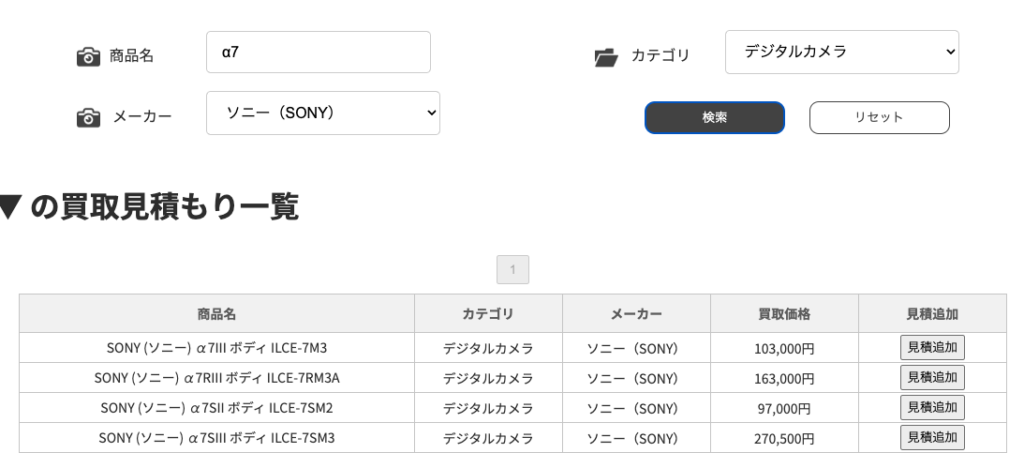This screenshot has width=1024, height=453.
Task: Click the 商品名 table column header
Action: [x=217, y=314]
